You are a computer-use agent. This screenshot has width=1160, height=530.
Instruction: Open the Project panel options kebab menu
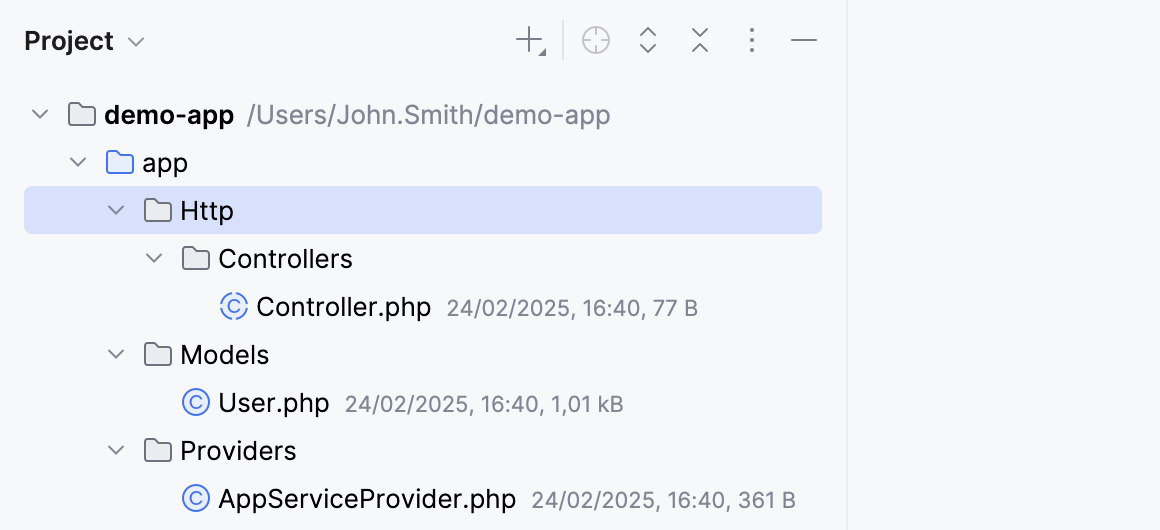tap(752, 41)
